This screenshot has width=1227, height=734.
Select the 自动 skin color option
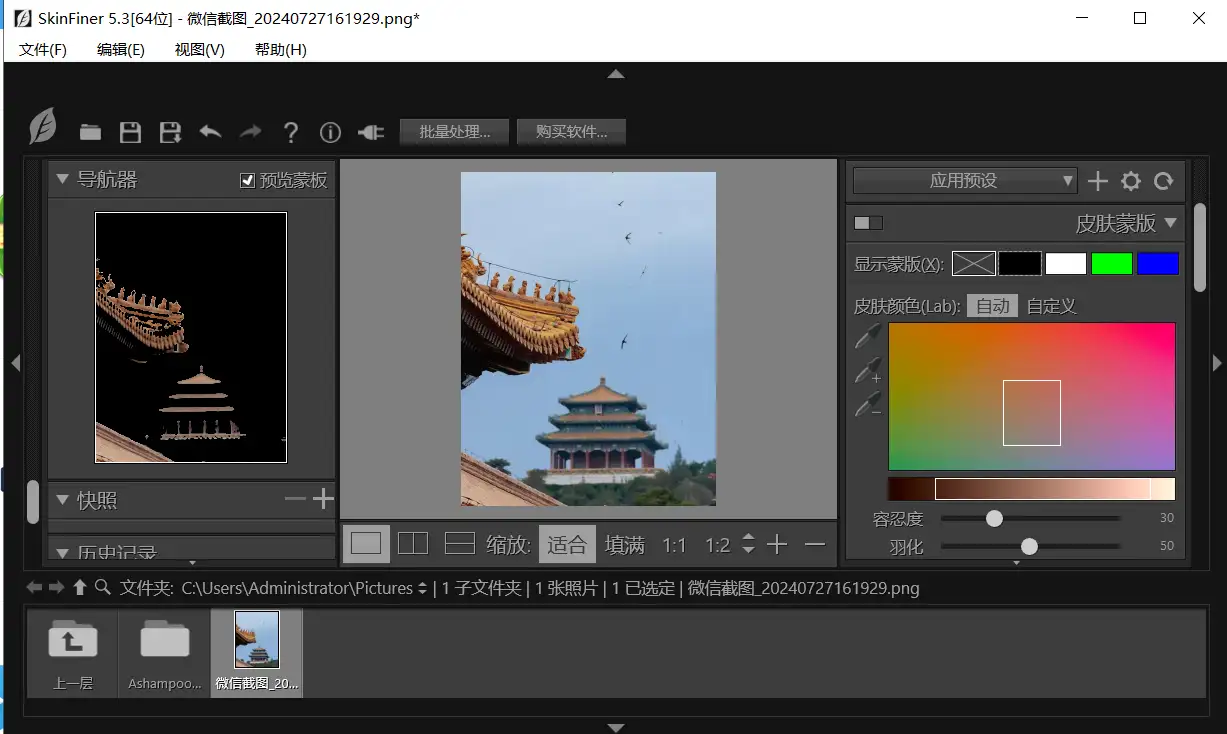coord(992,306)
